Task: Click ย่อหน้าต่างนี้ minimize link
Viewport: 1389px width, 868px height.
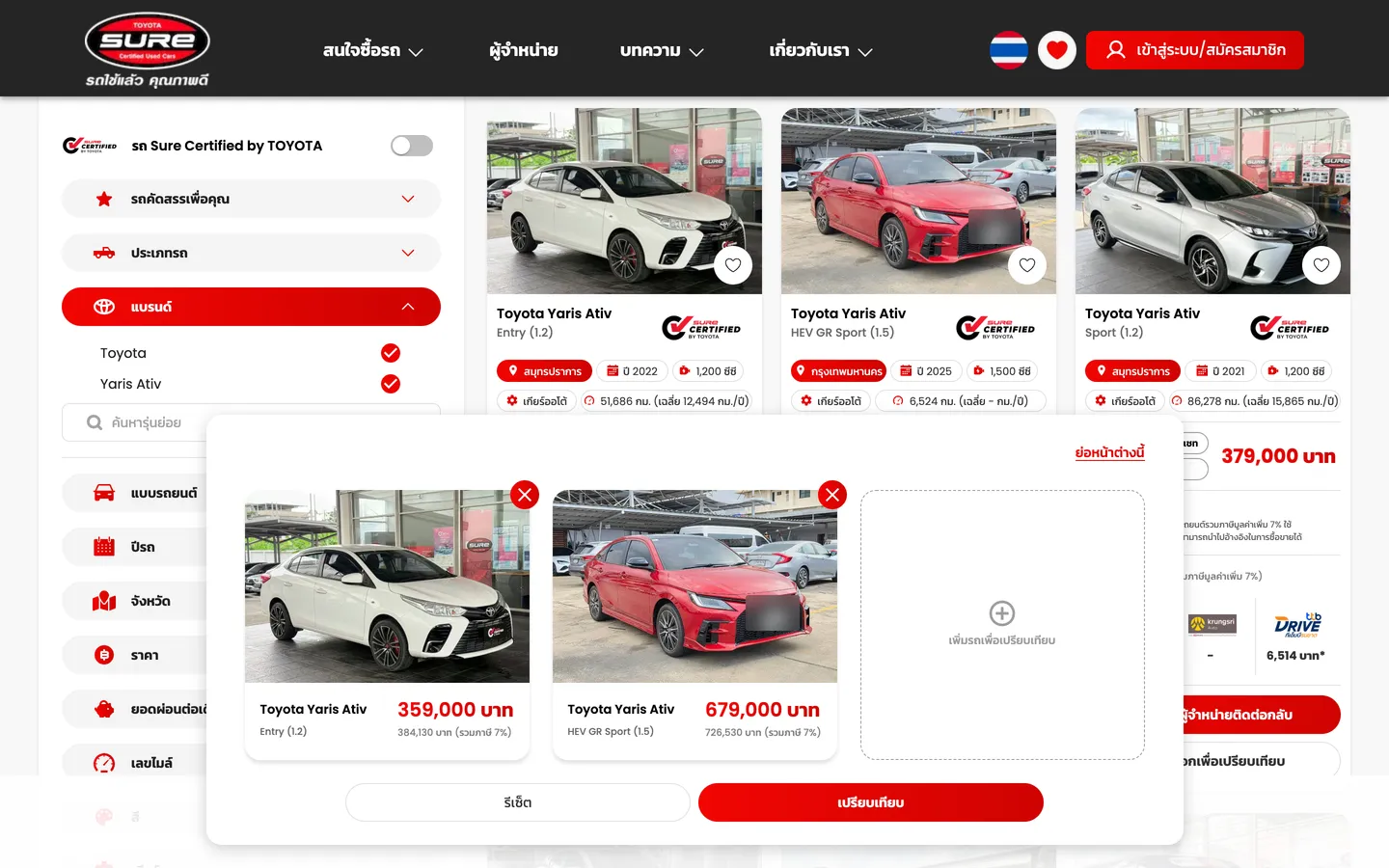Action: coord(1110,452)
